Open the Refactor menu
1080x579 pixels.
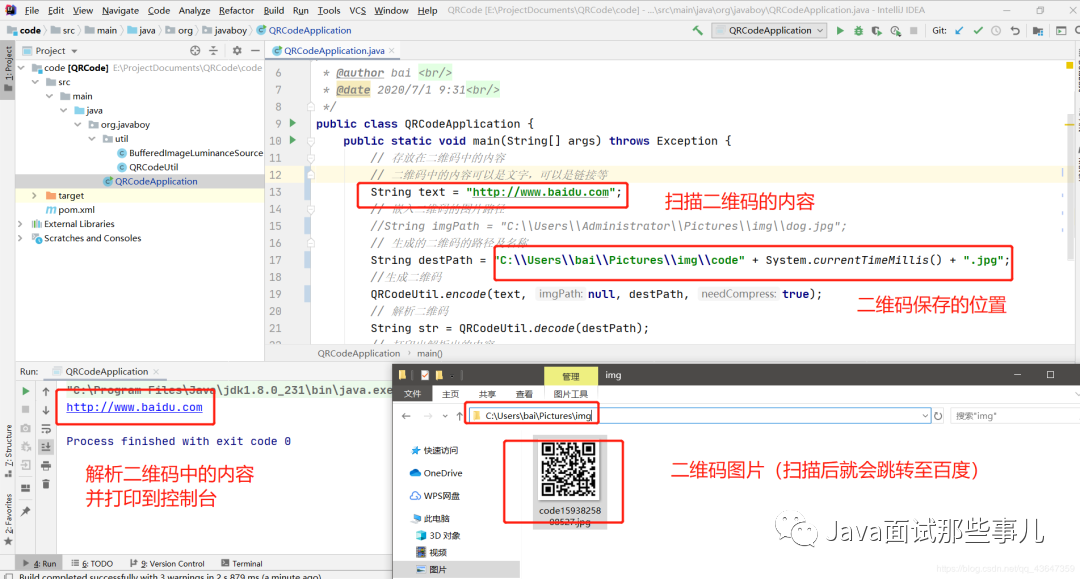236,10
